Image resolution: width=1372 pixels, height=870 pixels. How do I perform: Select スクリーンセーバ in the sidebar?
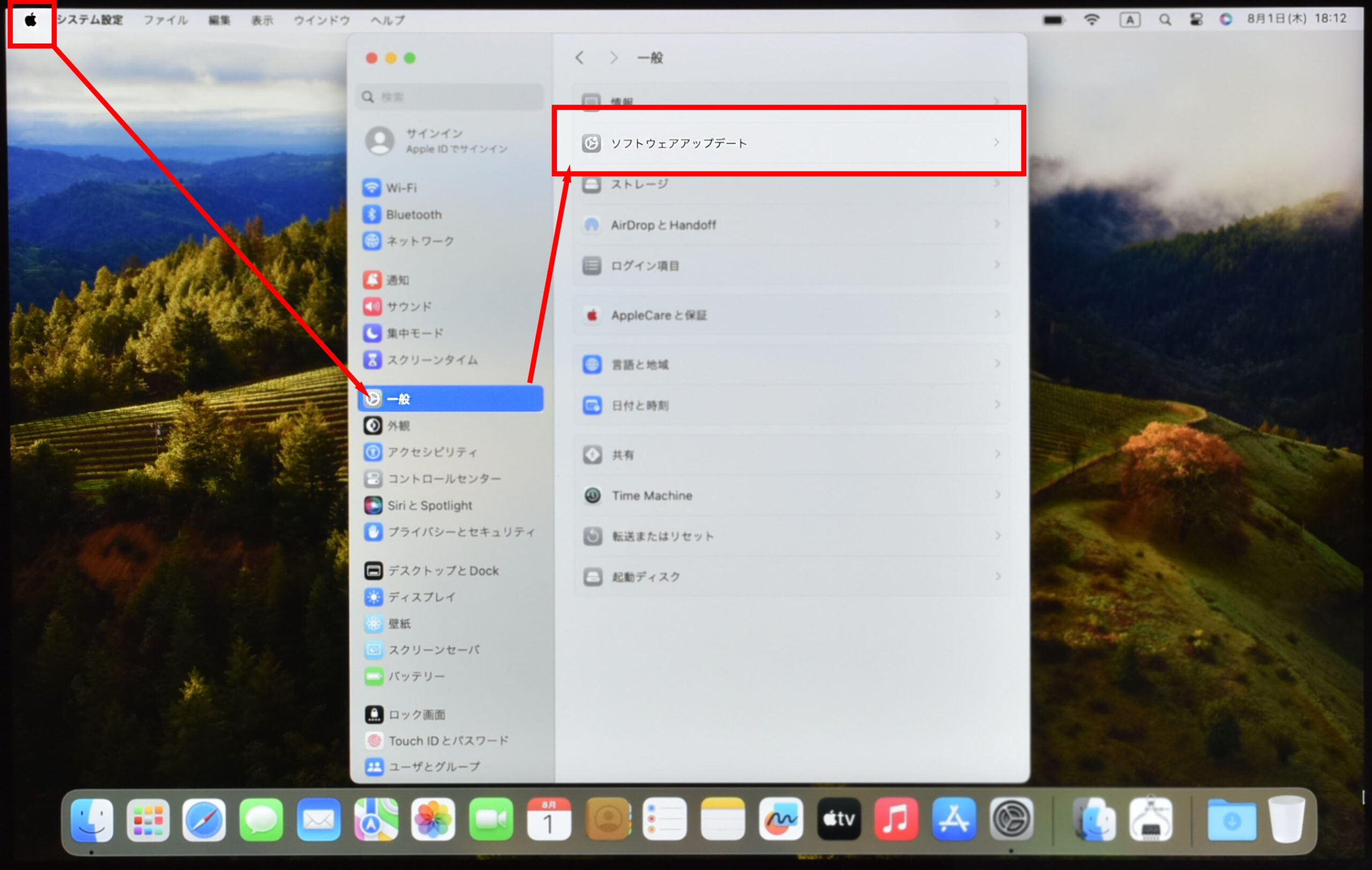point(450,650)
